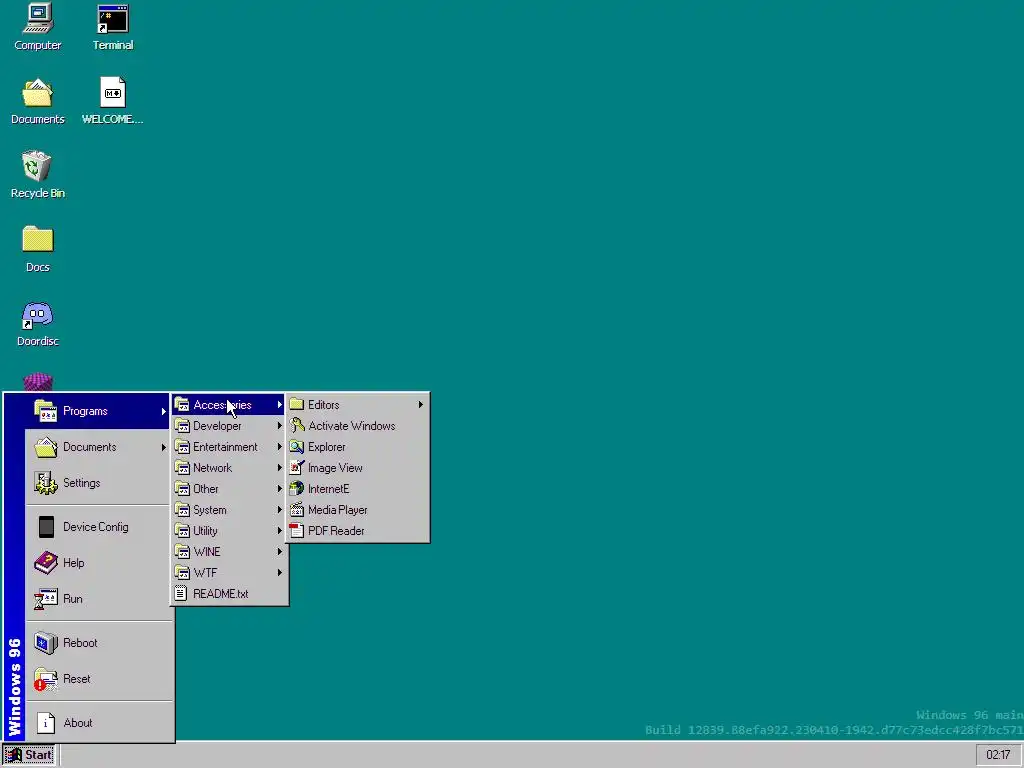Click the About info icon

click(x=46, y=723)
